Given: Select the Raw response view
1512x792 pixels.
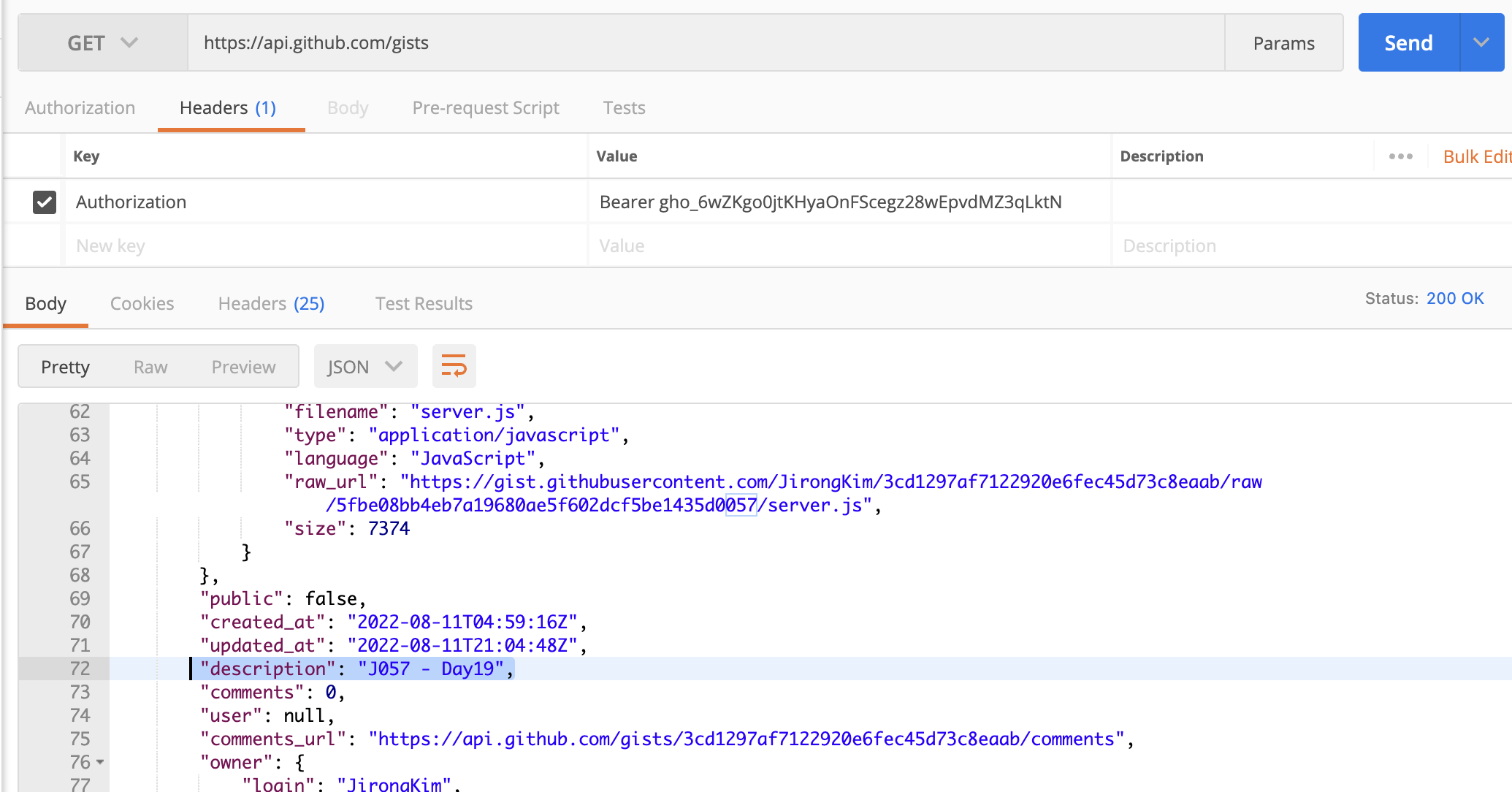Looking at the screenshot, I should (x=150, y=367).
